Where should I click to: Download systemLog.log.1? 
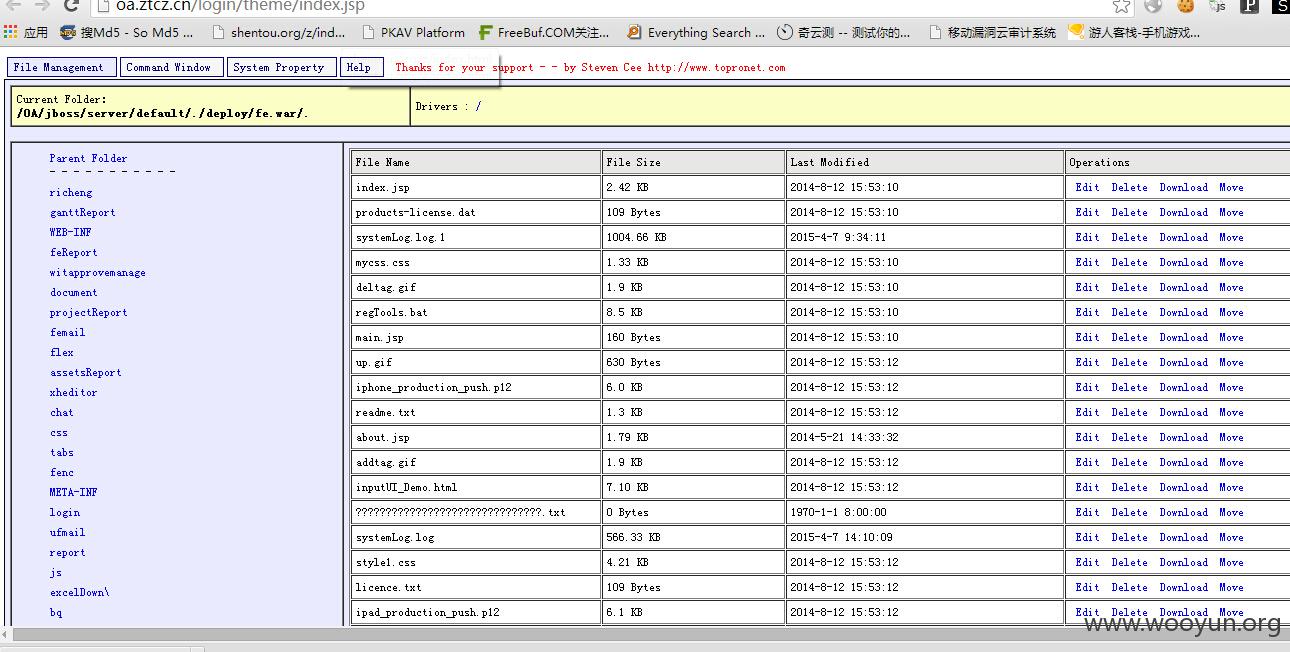(1184, 237)
